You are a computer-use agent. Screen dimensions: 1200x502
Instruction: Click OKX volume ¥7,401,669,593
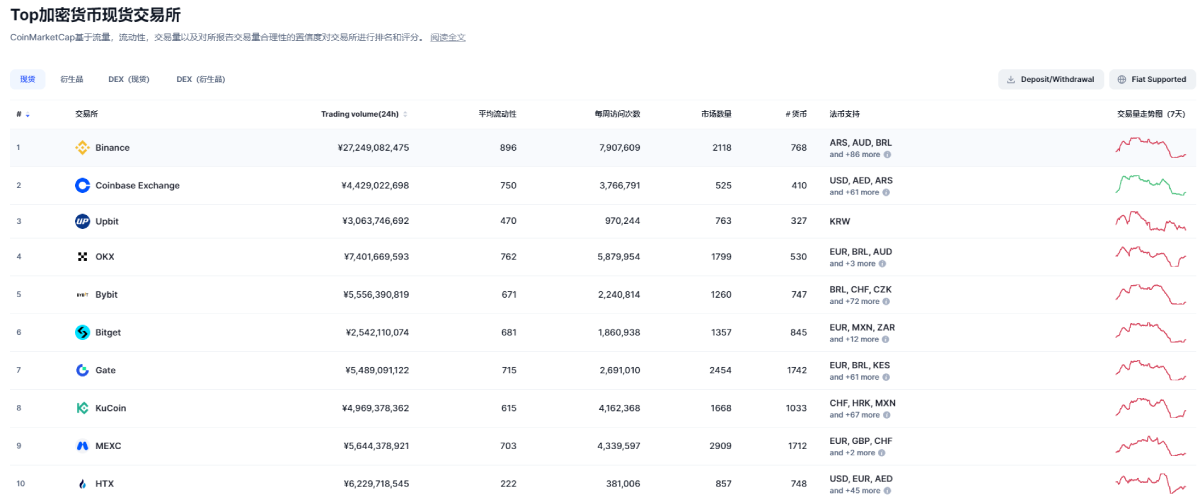(376, 257)
